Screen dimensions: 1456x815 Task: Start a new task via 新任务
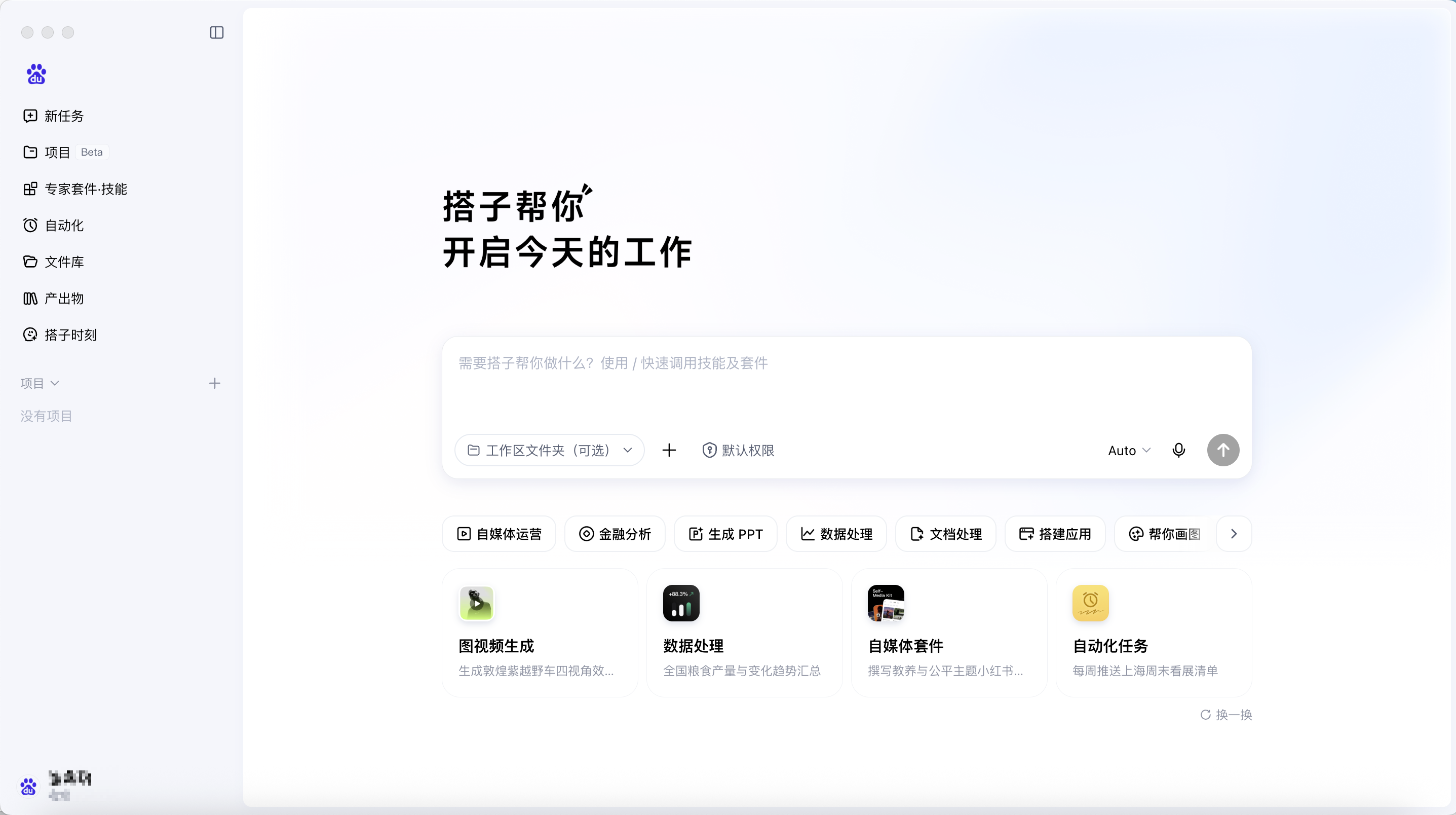click(54, 116)
